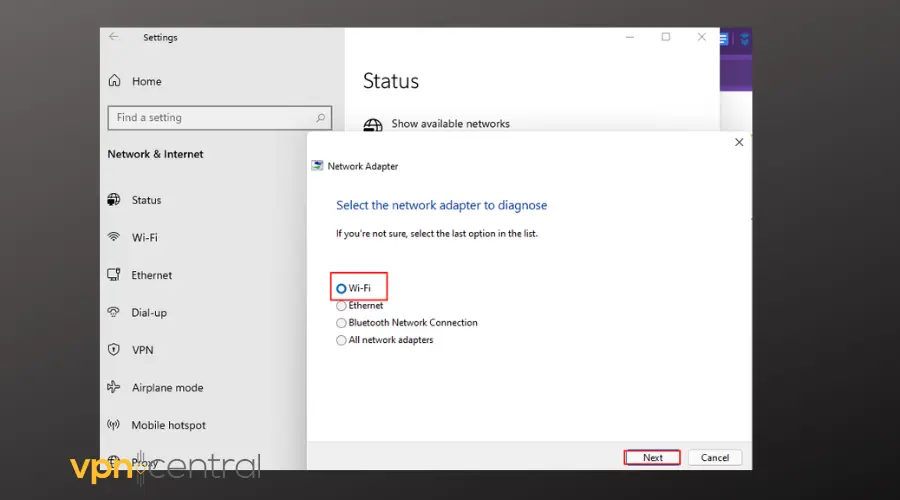Click the Status globe icon
900x500 pixels.
click(x=114, y=200)
